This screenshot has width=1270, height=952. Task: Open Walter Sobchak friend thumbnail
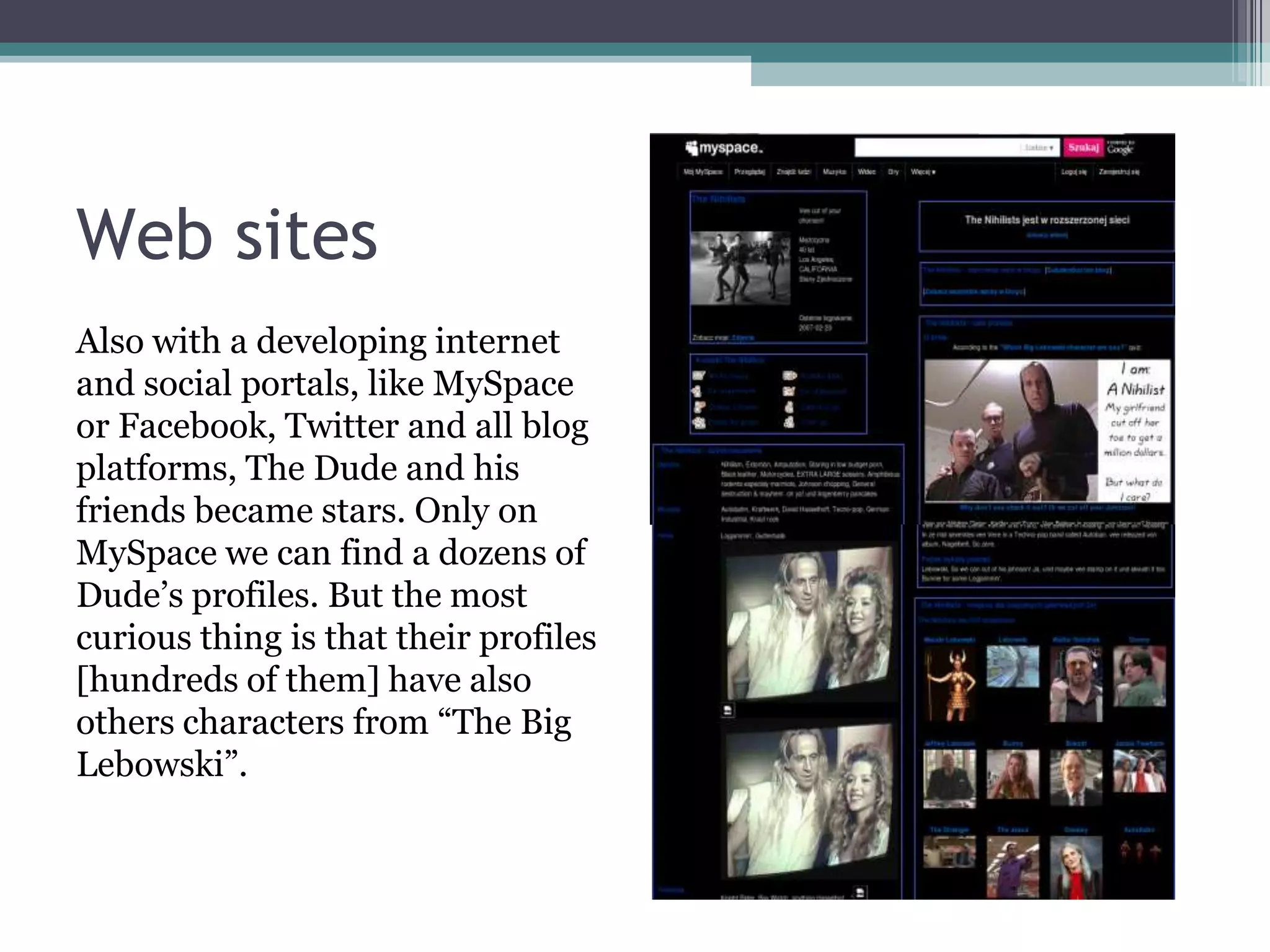click(1076, 684)
